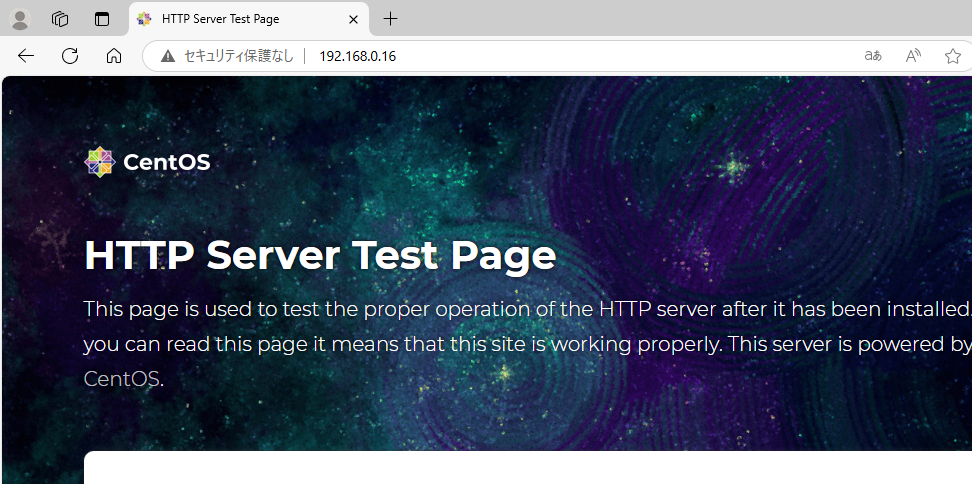
Task: Click the tab's CentOS favicon
Action: coord(144,19)
